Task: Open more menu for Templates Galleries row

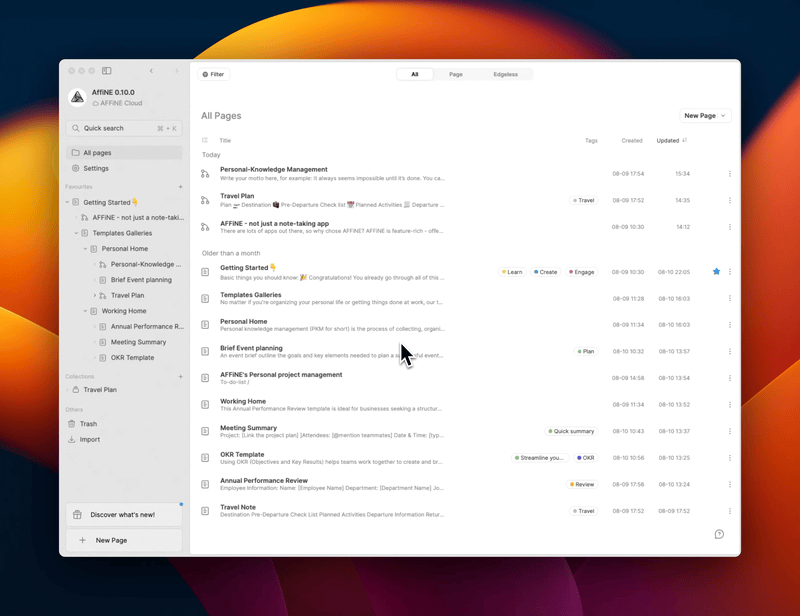Action: coord(730,299)
